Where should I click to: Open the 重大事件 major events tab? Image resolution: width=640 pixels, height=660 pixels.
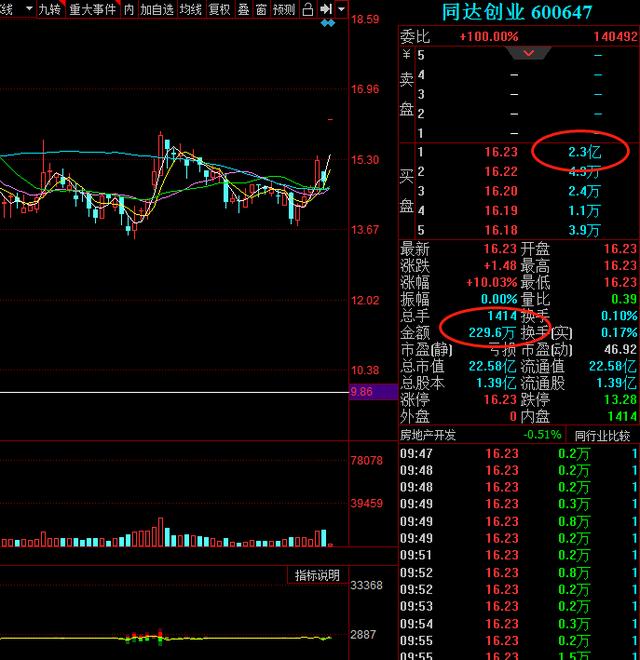tap(92, 9)
